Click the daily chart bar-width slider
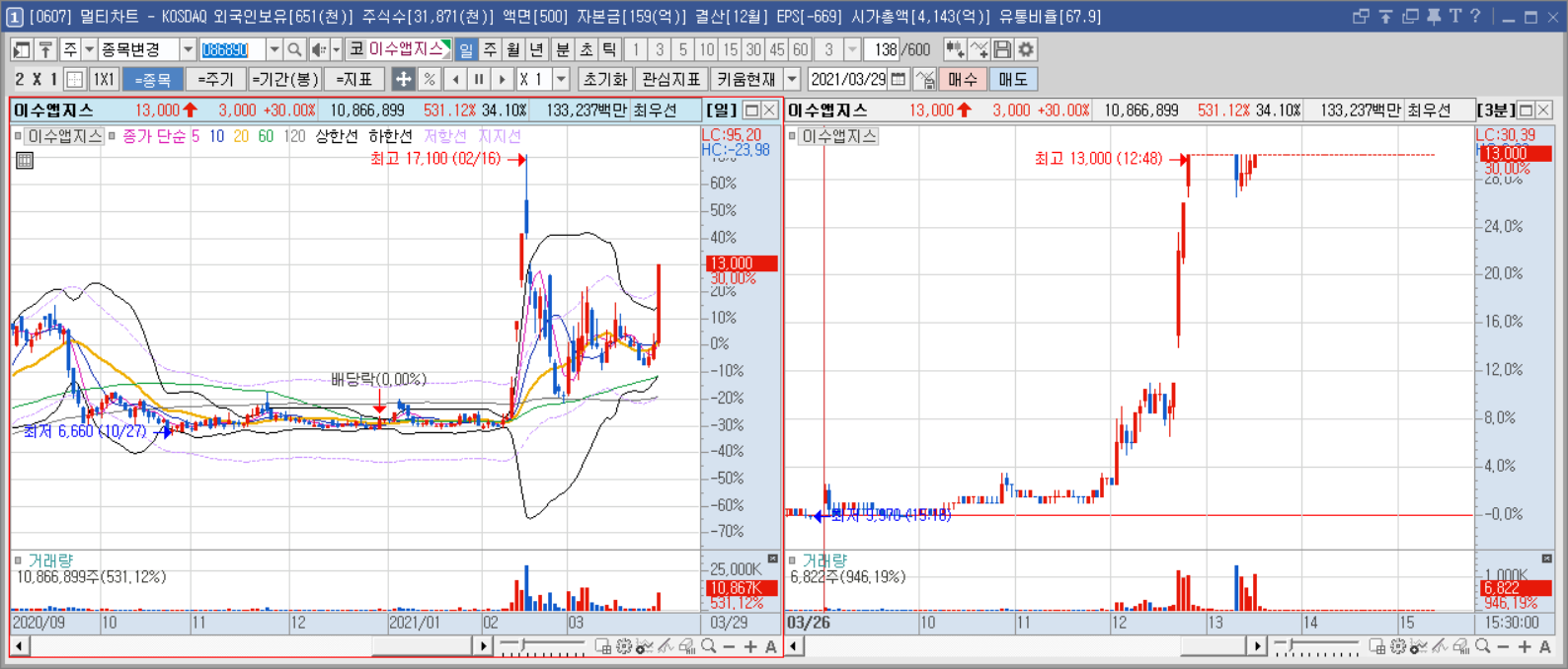This screenshot has height=669, width=1568. click(543, 646)
